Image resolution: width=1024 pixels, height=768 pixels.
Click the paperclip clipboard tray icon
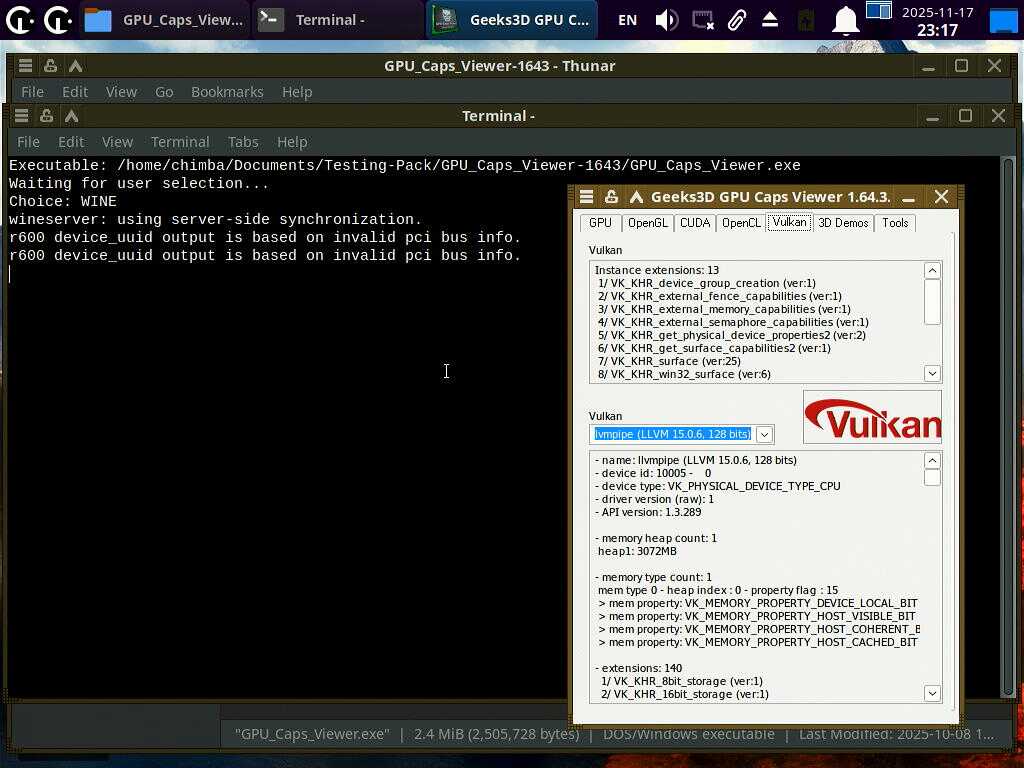pyautogui.click(x=737, y=20)
